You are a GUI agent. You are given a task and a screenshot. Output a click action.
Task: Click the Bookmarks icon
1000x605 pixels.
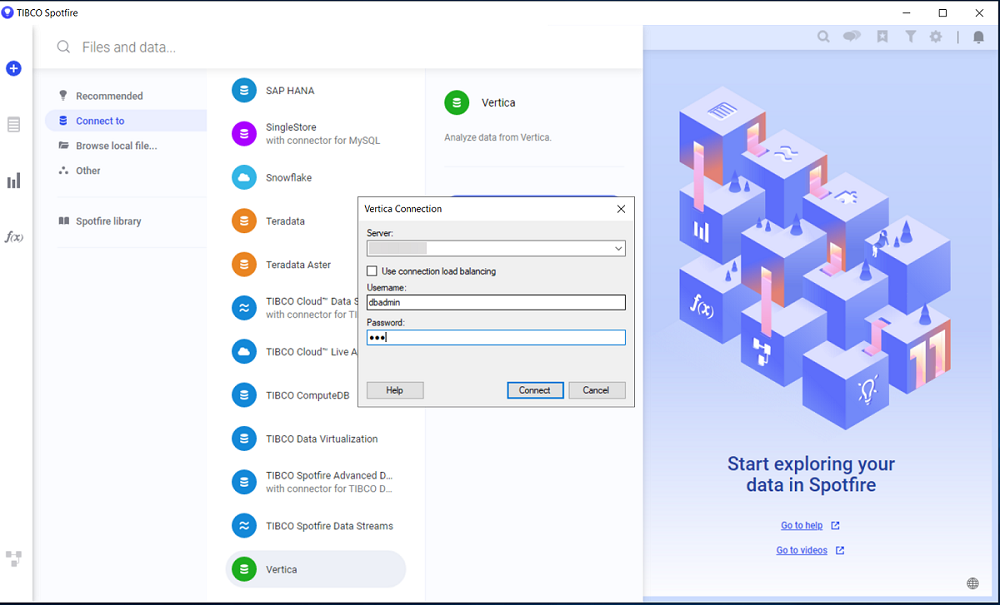881,36
